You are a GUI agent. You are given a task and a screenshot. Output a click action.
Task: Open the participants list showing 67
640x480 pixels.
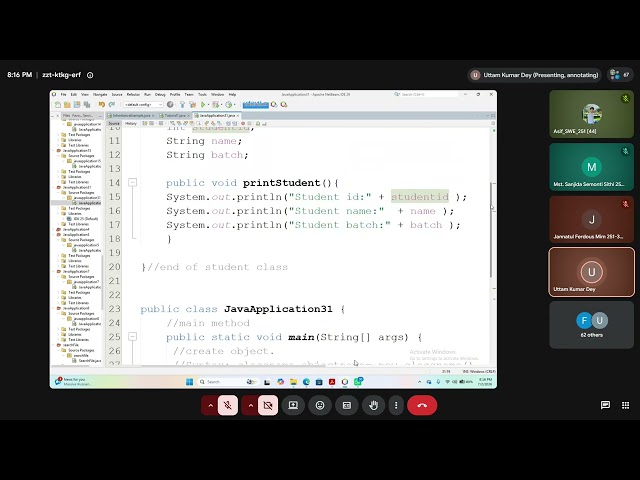(x=620, y=75)
